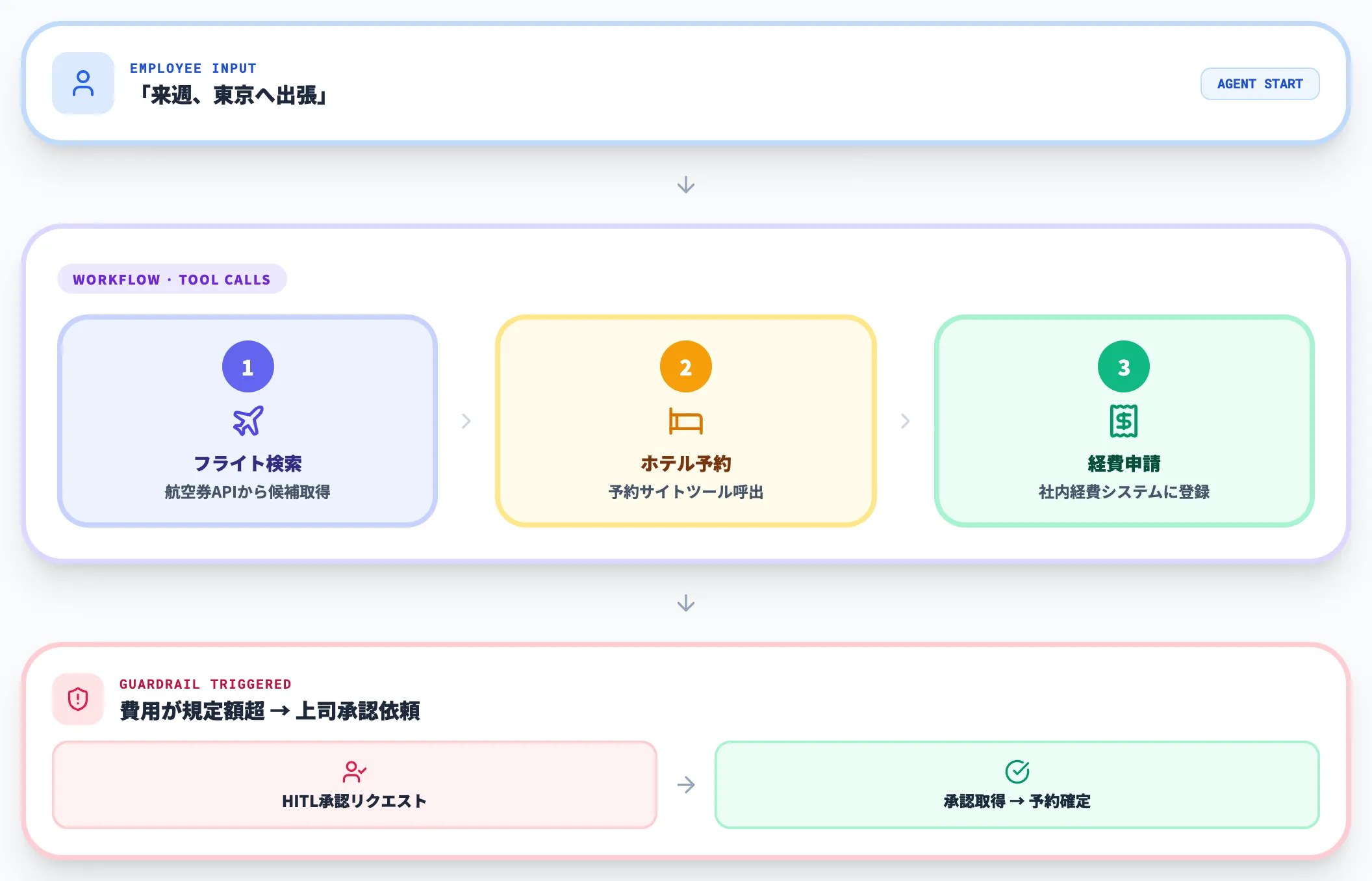Select the GUARDRAIL TRIGGERED label
Viewport: 1372px width, 881px height.
tap(205, 684)
